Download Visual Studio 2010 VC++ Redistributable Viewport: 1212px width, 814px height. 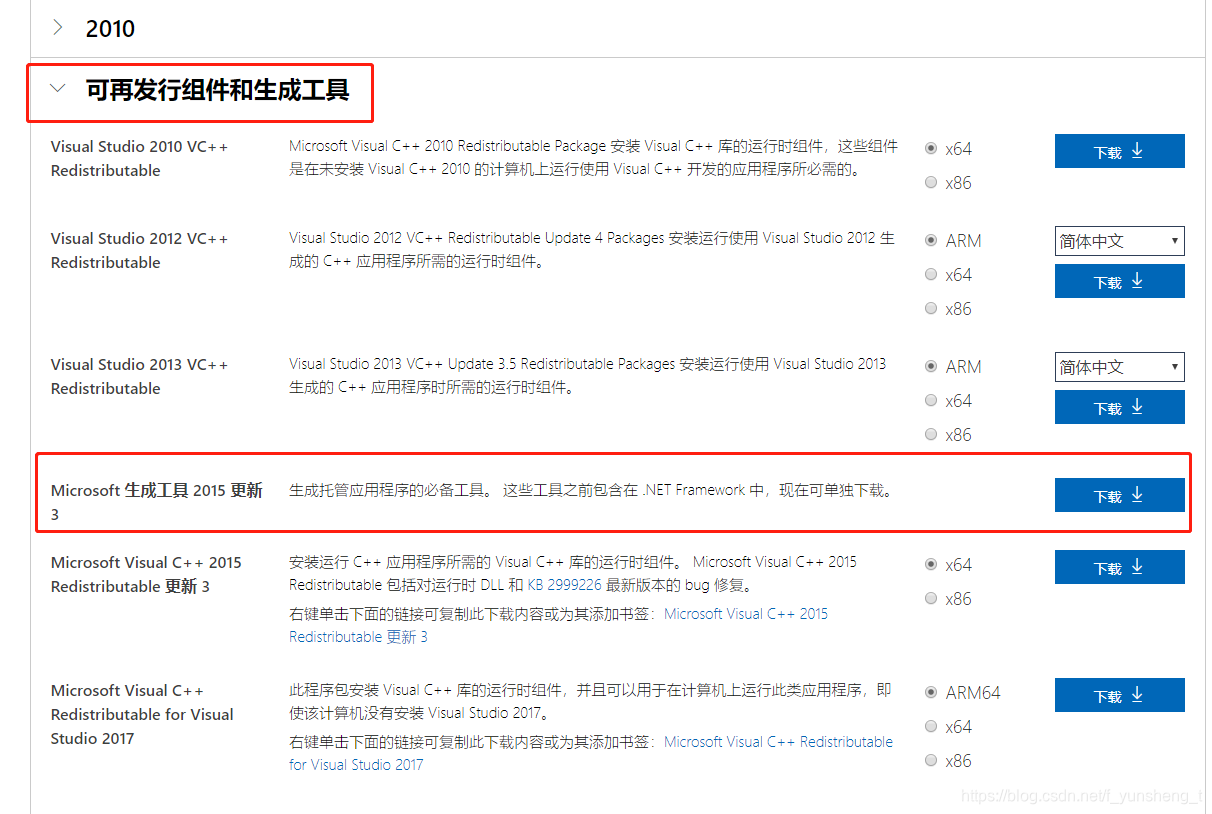point(1120,151)
